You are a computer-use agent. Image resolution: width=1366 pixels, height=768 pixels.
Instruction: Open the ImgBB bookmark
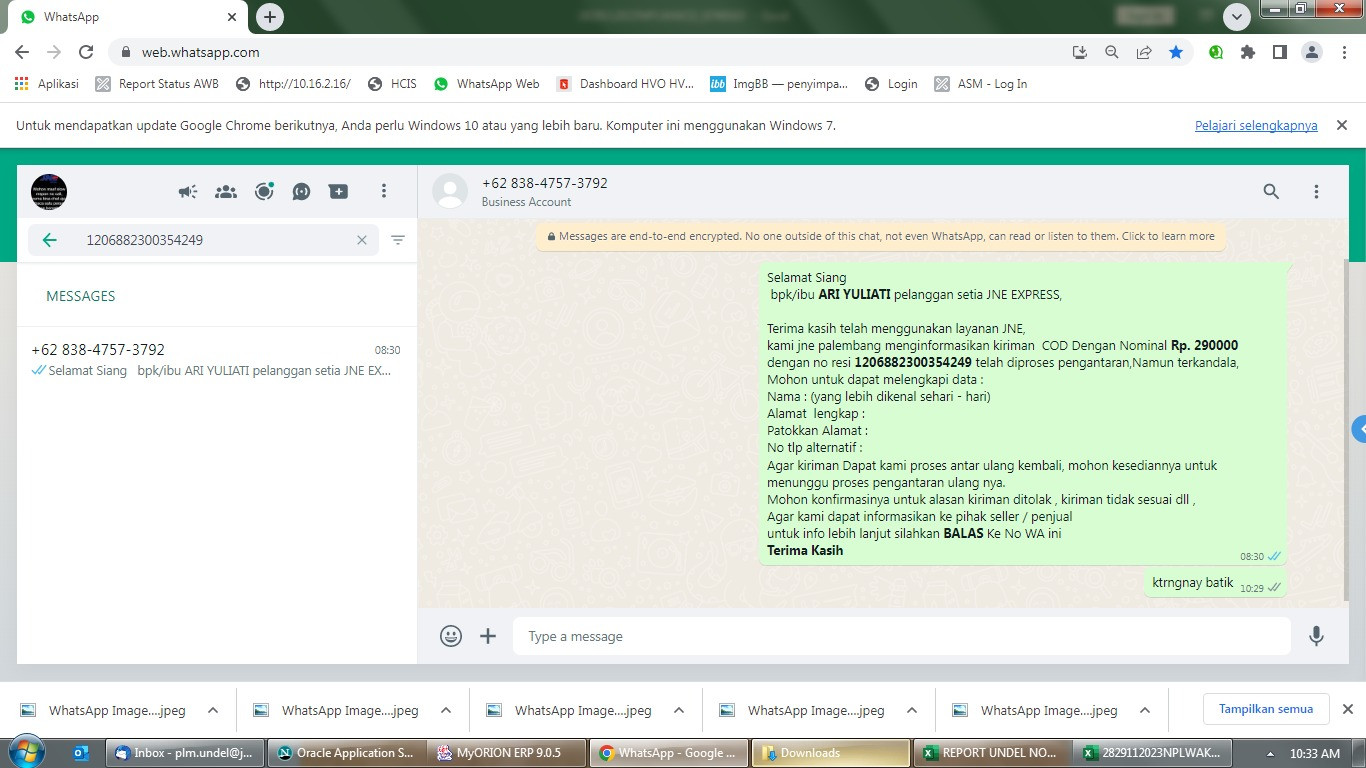pos(779,84)
